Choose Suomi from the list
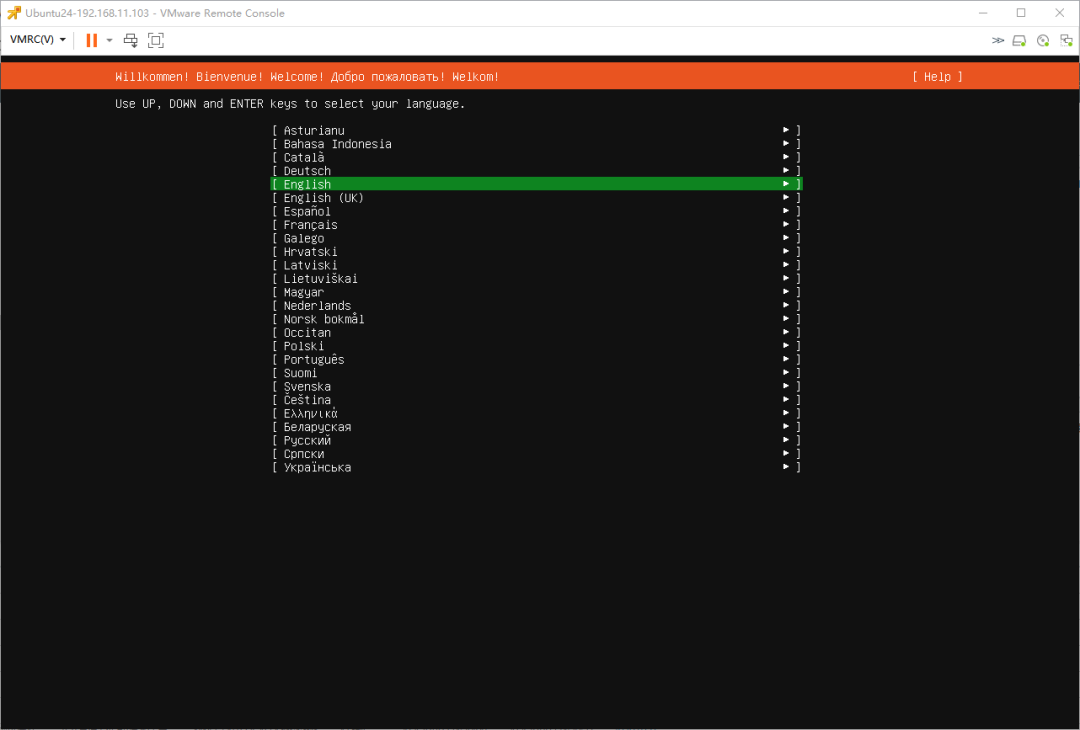 537,373
